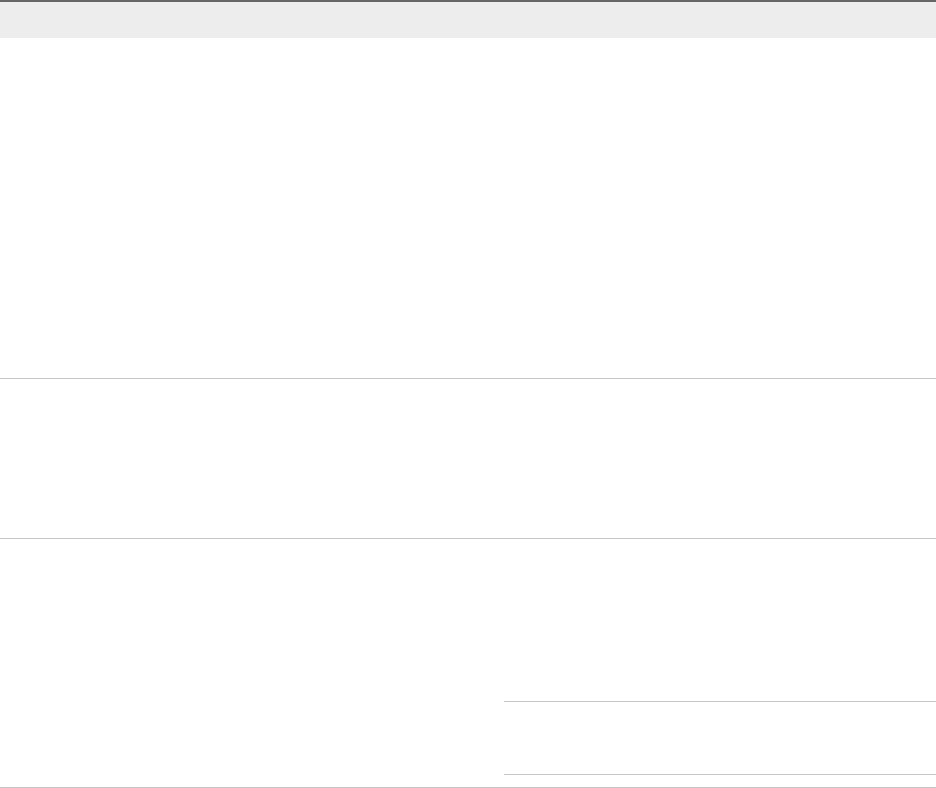Click third row's right area above short lines
This screenshot has height=788, width=936.
coord(720,620)
